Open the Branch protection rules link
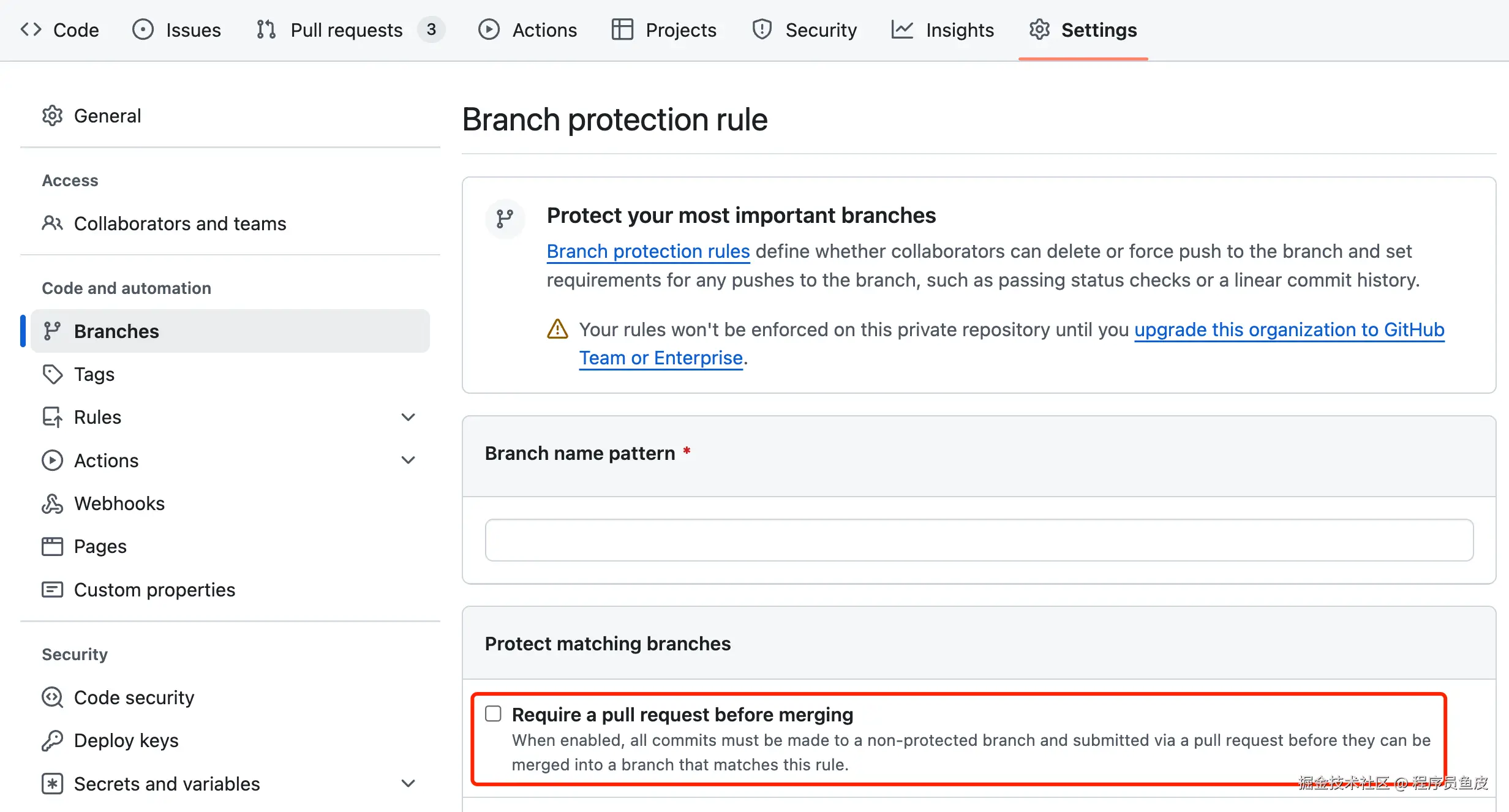Image resolution: width=1509 pixels, height=812 pixels. point(648,252)
